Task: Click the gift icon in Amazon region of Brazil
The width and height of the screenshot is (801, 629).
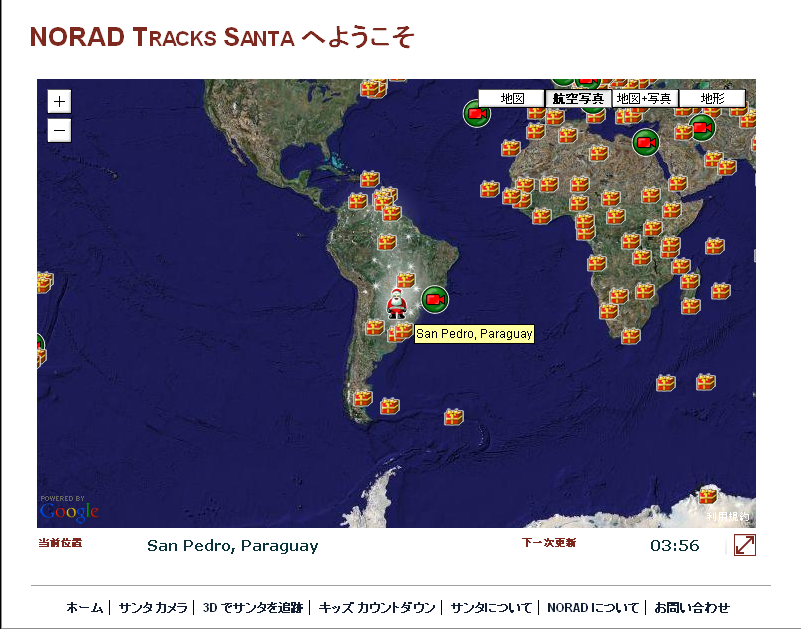Action: [x=387, y=242]
